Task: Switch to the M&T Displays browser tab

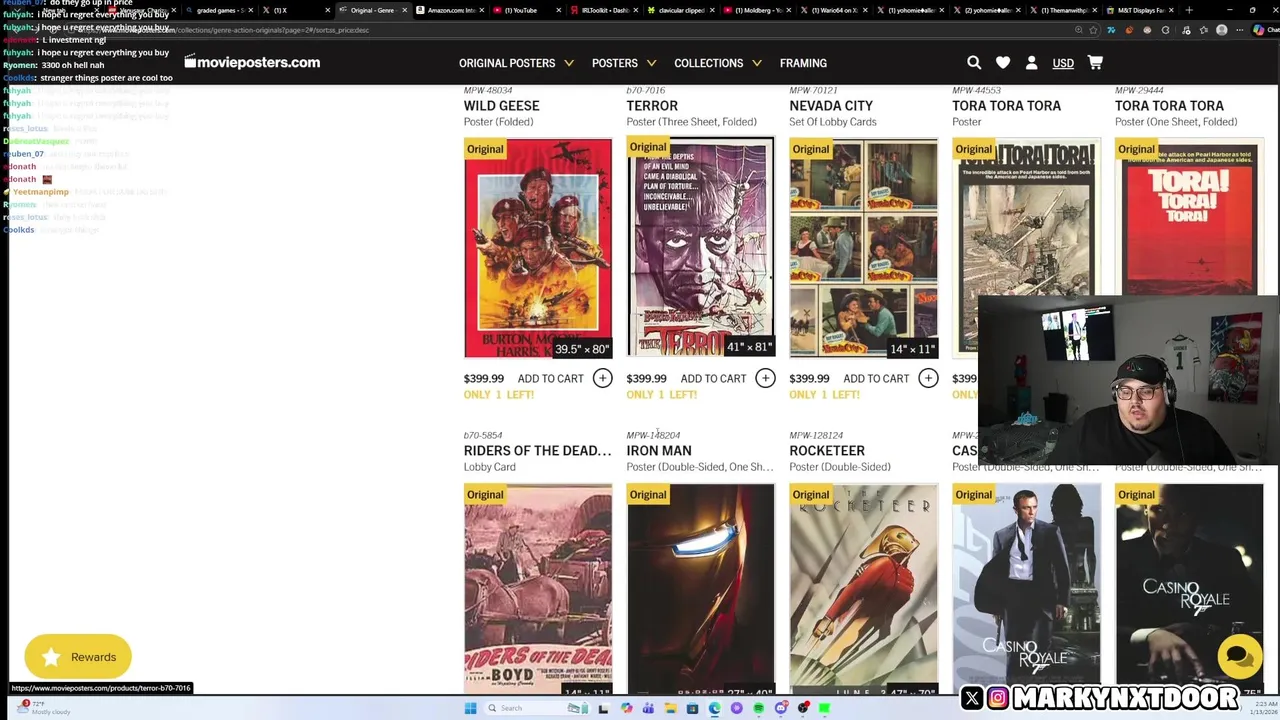Action: [x=1138, y=10]
